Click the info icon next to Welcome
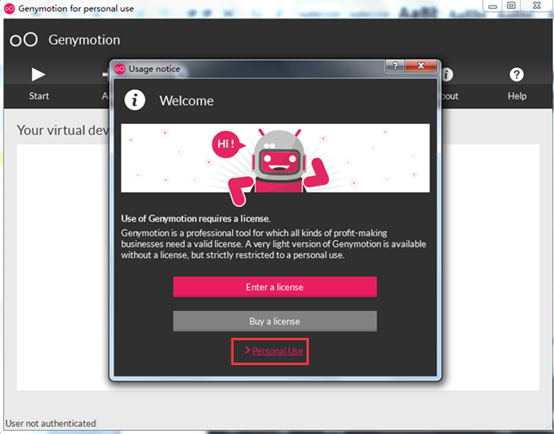 tap(135, 100)
